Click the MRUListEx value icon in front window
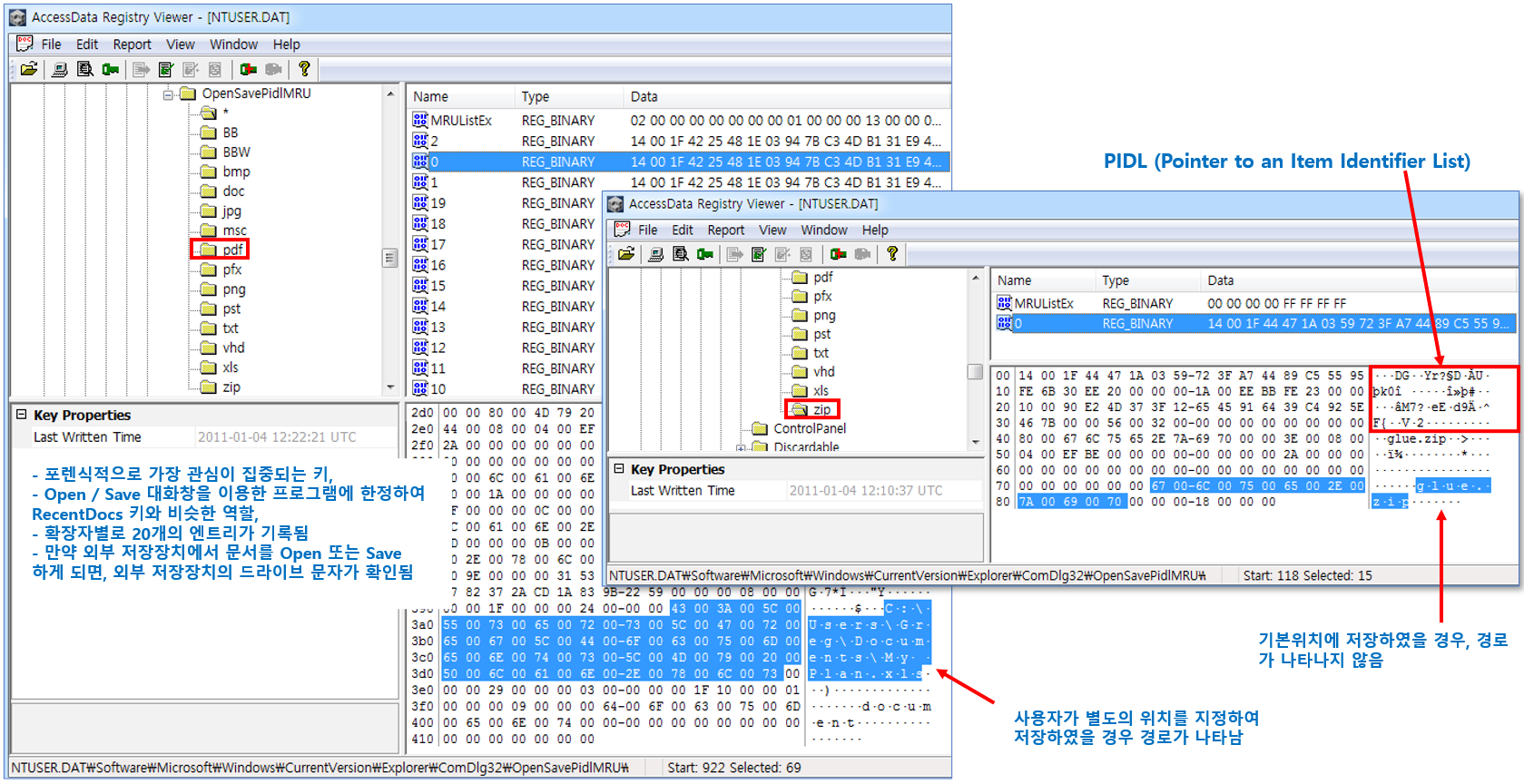The width and height of the screenshot is (1524, 784). 1004,303
